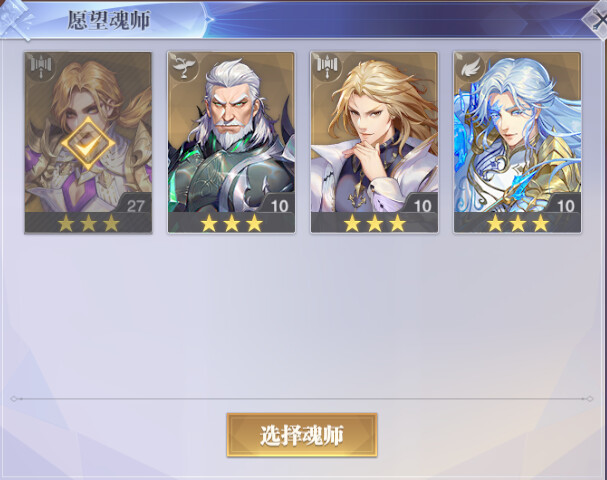Select the blond hero resting chin on hand
The width and height of the screenshot is (607, 480).
(374, 142)
